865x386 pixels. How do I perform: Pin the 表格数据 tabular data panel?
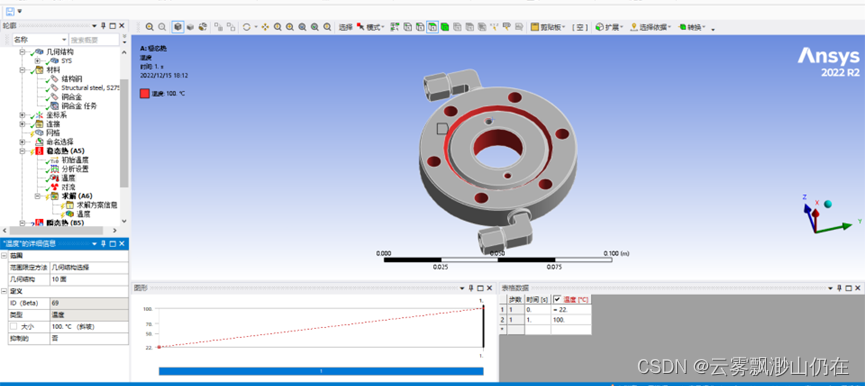pyautogui.click(x=839, y=288)
